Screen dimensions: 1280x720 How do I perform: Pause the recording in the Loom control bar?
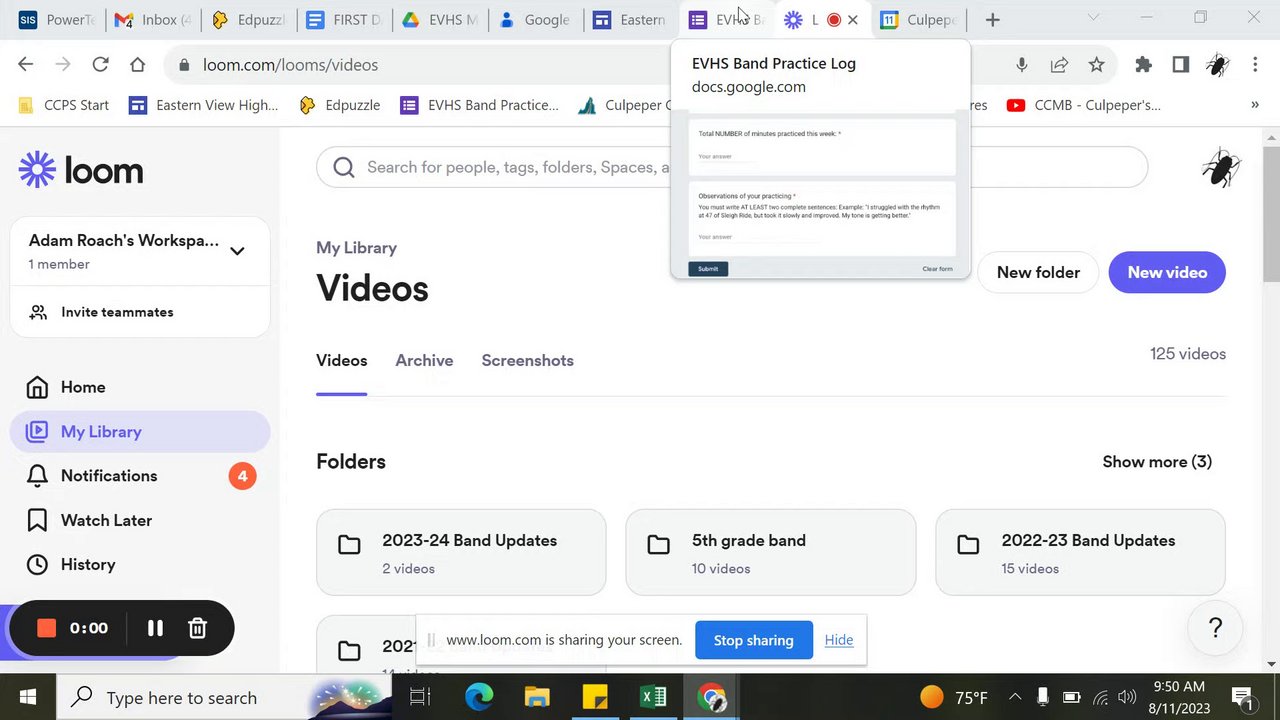tap(155, 628)
